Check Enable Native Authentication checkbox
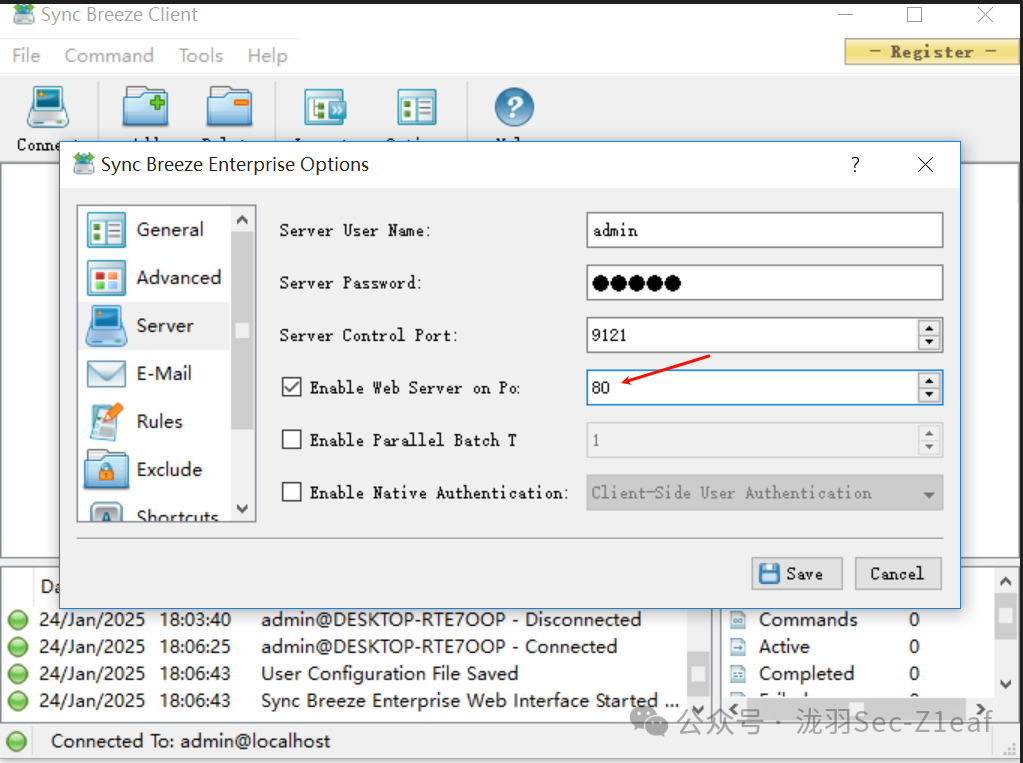This screenshot has height=763, width=1023. point(292,491)
